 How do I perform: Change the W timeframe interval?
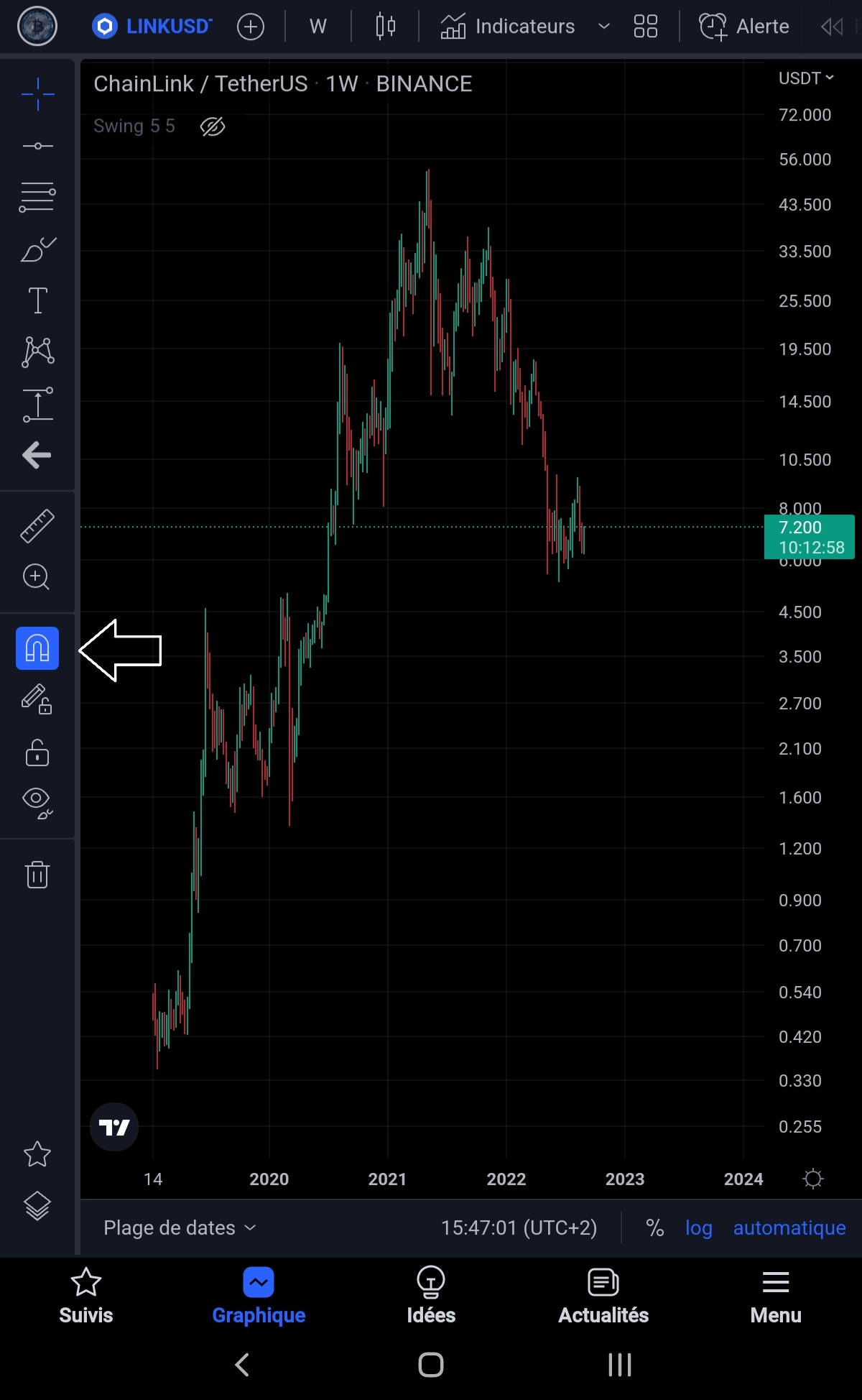tap(318, 27)
